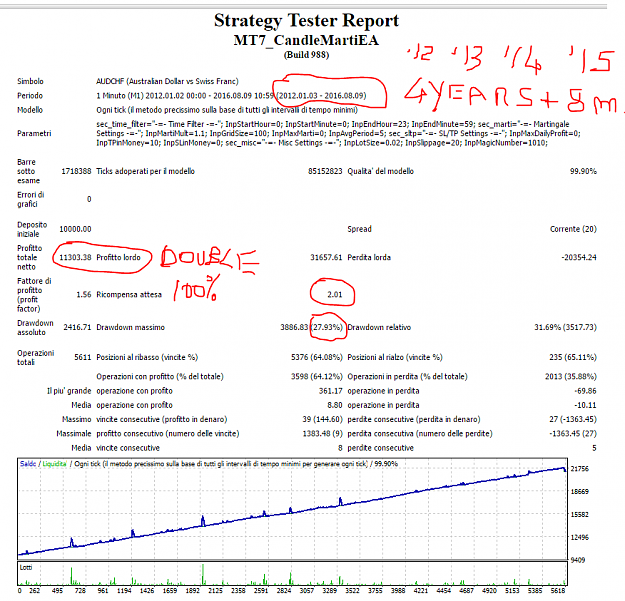Click the "1 Minuto (M1)" period value
625x601 pixels.
pyautogui.click(x=120, y=96)
